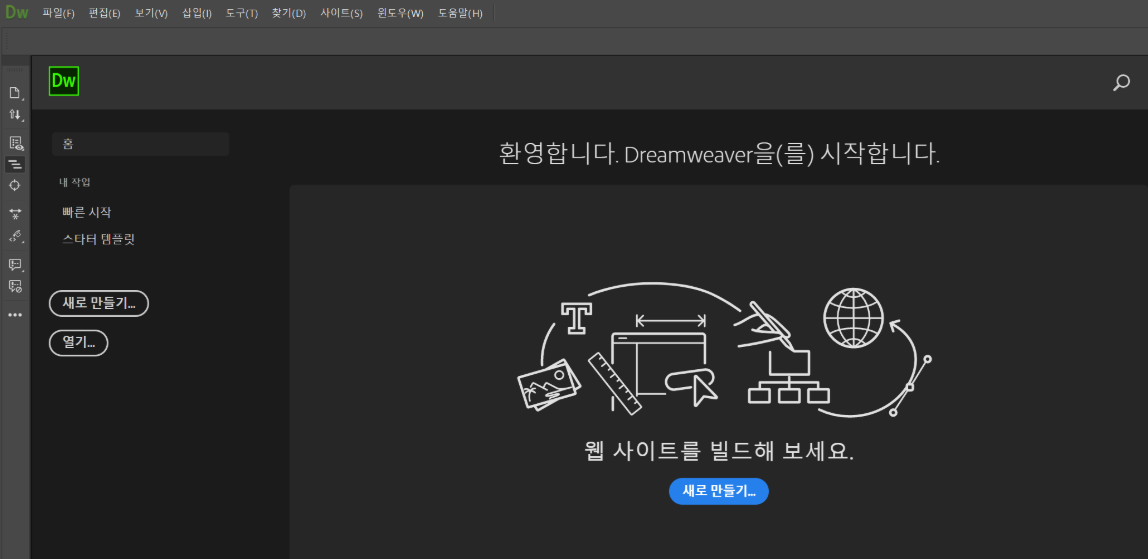Open the 찾기(D) menu
This screenshot has width=1148, height=559.
(288, 13)
